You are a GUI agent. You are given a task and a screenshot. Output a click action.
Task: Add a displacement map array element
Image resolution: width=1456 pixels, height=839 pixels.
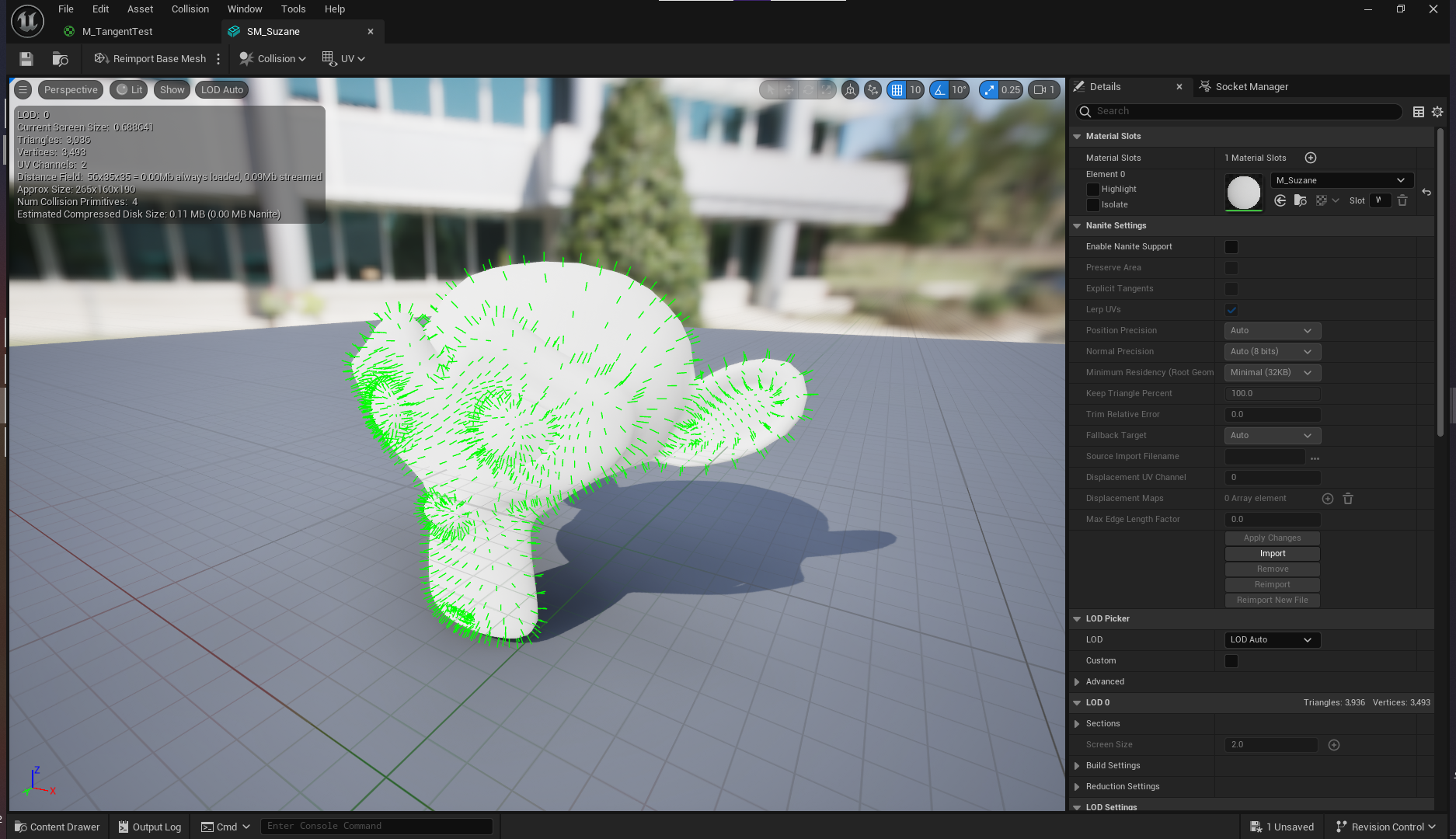tap(1328, 499)
